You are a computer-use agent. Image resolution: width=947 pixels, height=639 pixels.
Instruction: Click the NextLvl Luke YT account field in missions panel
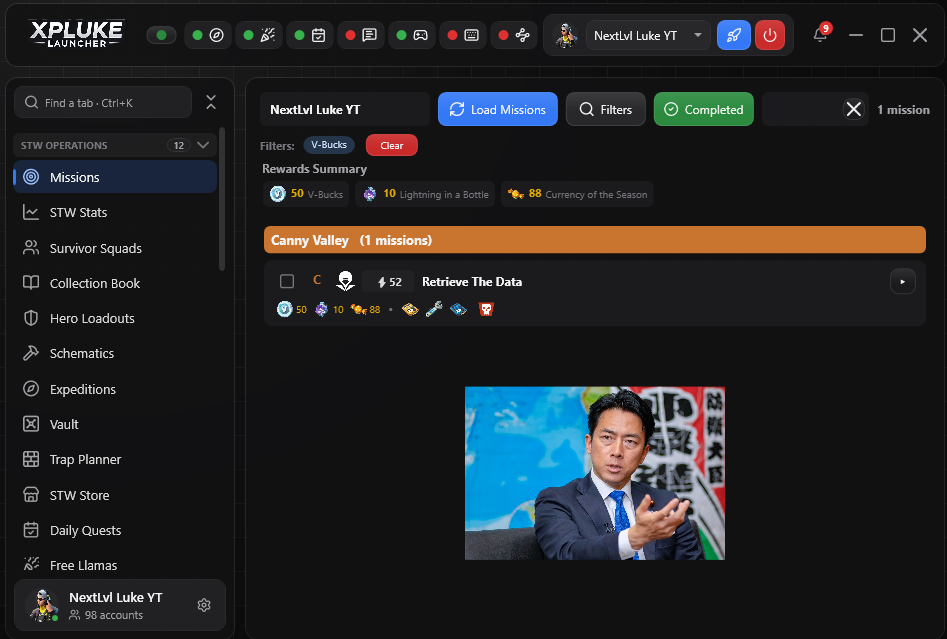tap(345, 109)
